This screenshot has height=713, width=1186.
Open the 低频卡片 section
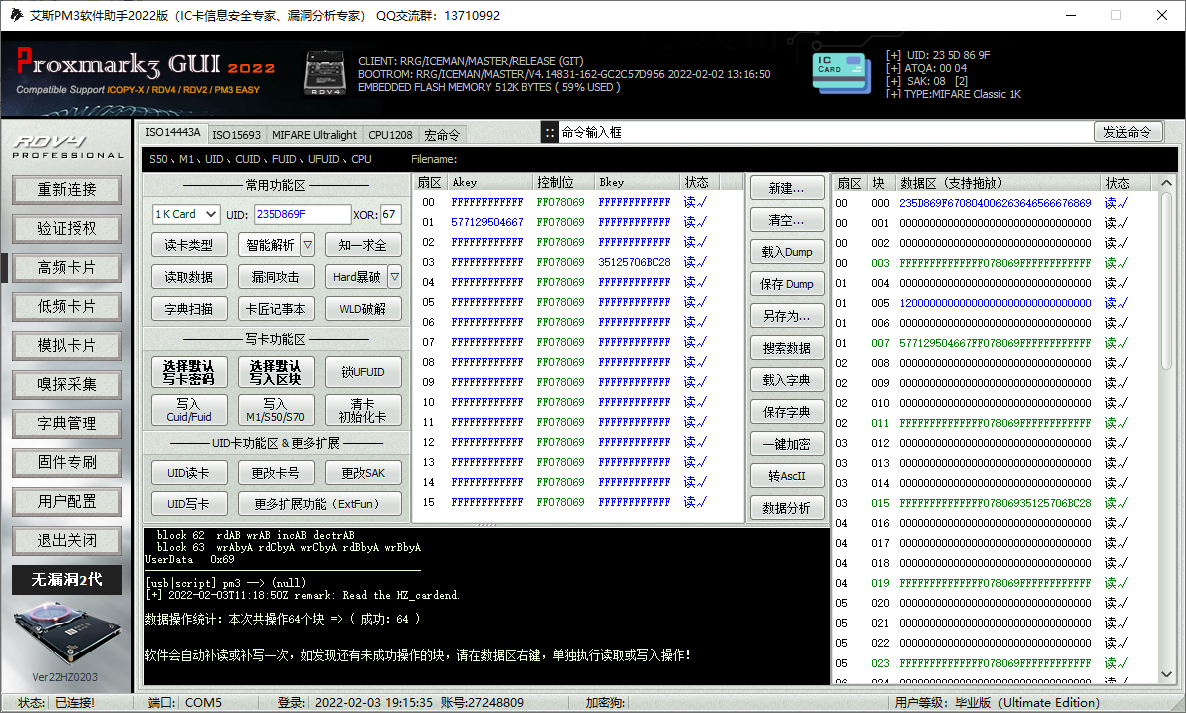(x=67, y=306)
